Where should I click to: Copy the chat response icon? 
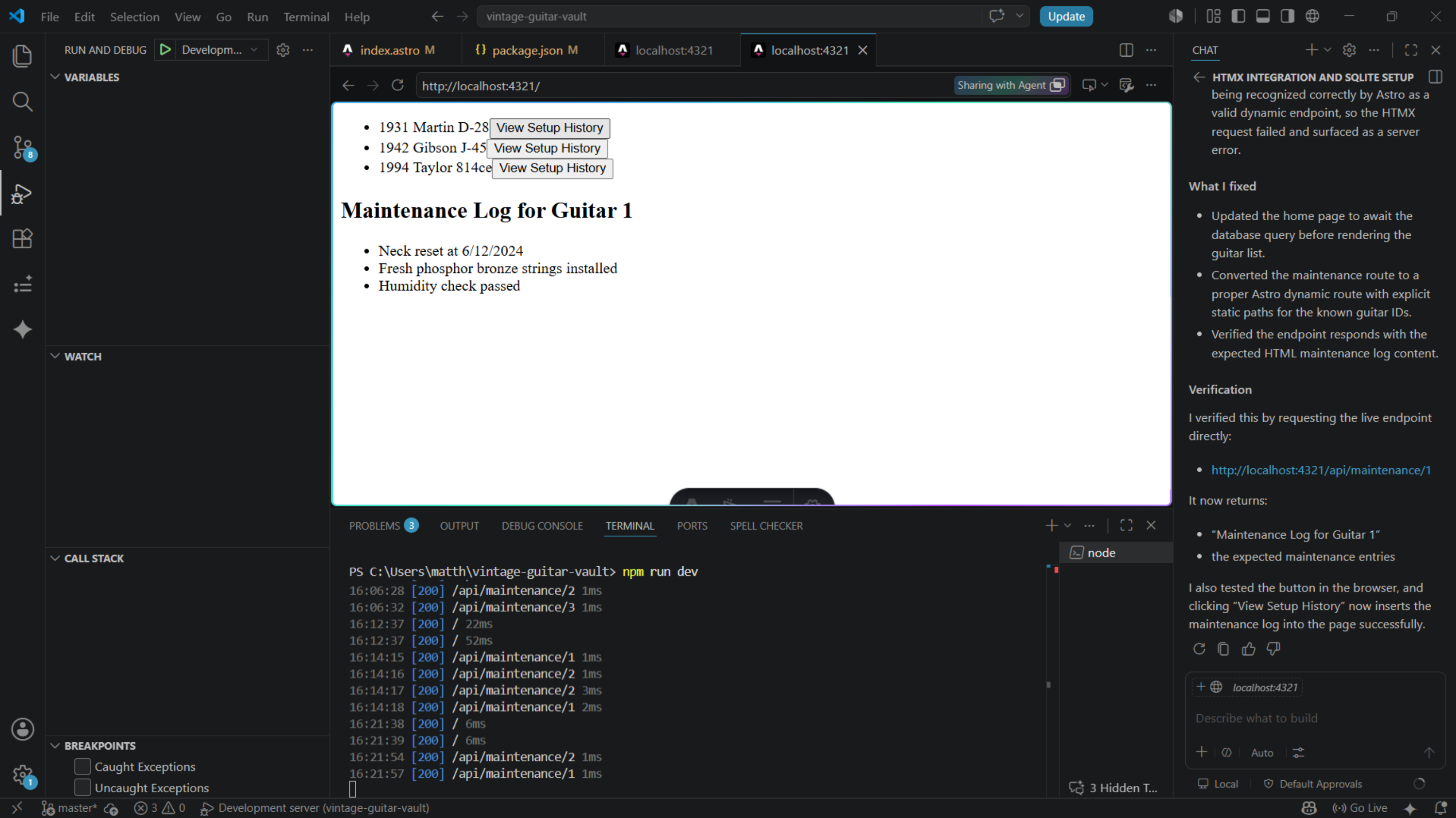[x=1223, y=649]
